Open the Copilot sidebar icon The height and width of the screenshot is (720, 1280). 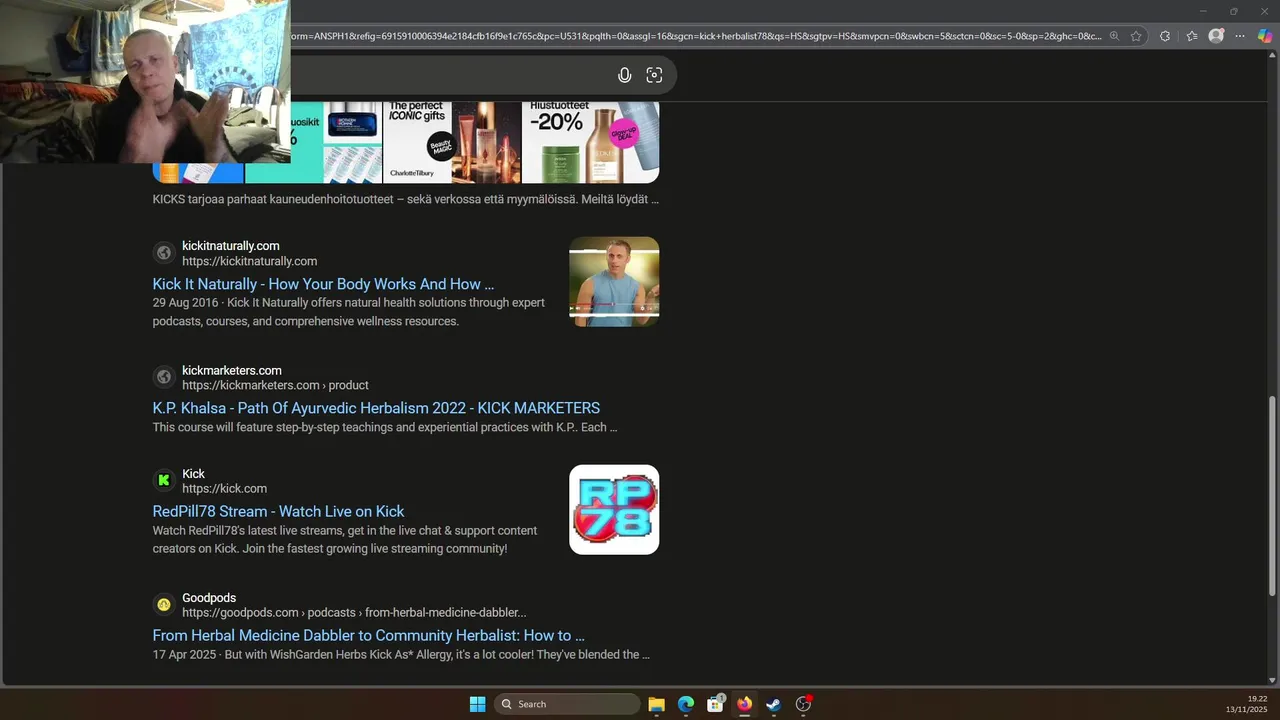pos(1265,36)
